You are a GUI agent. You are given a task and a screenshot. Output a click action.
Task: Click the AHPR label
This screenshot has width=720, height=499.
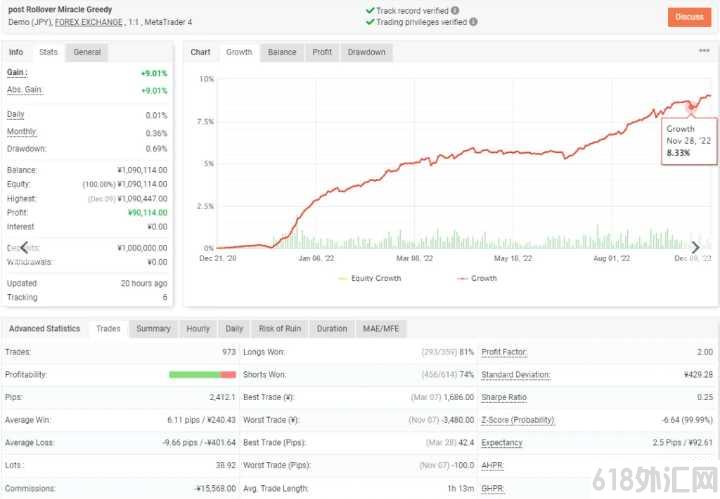point(492,465)
